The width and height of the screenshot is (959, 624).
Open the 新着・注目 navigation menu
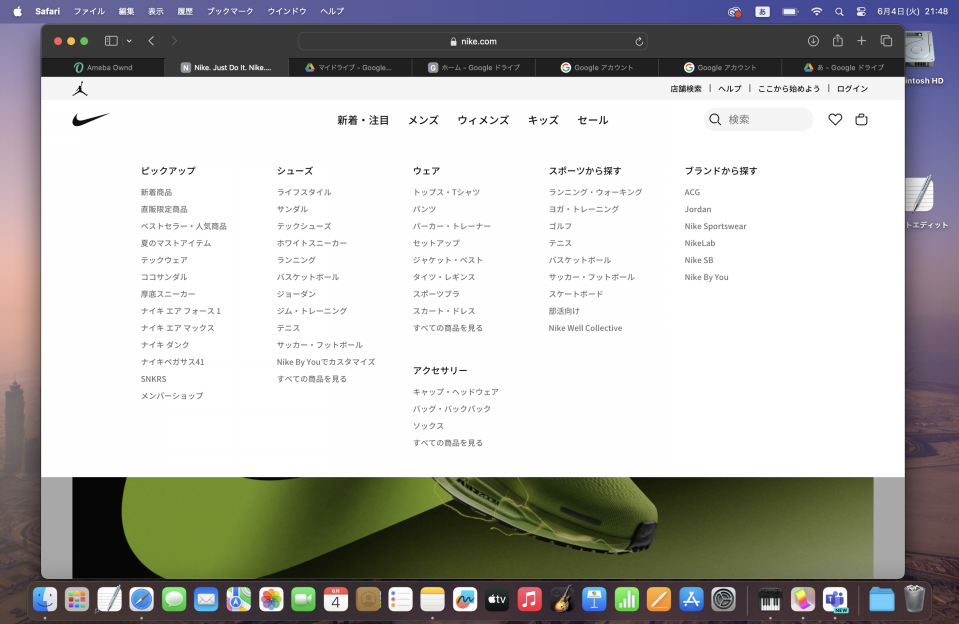(x=363, y=120)
